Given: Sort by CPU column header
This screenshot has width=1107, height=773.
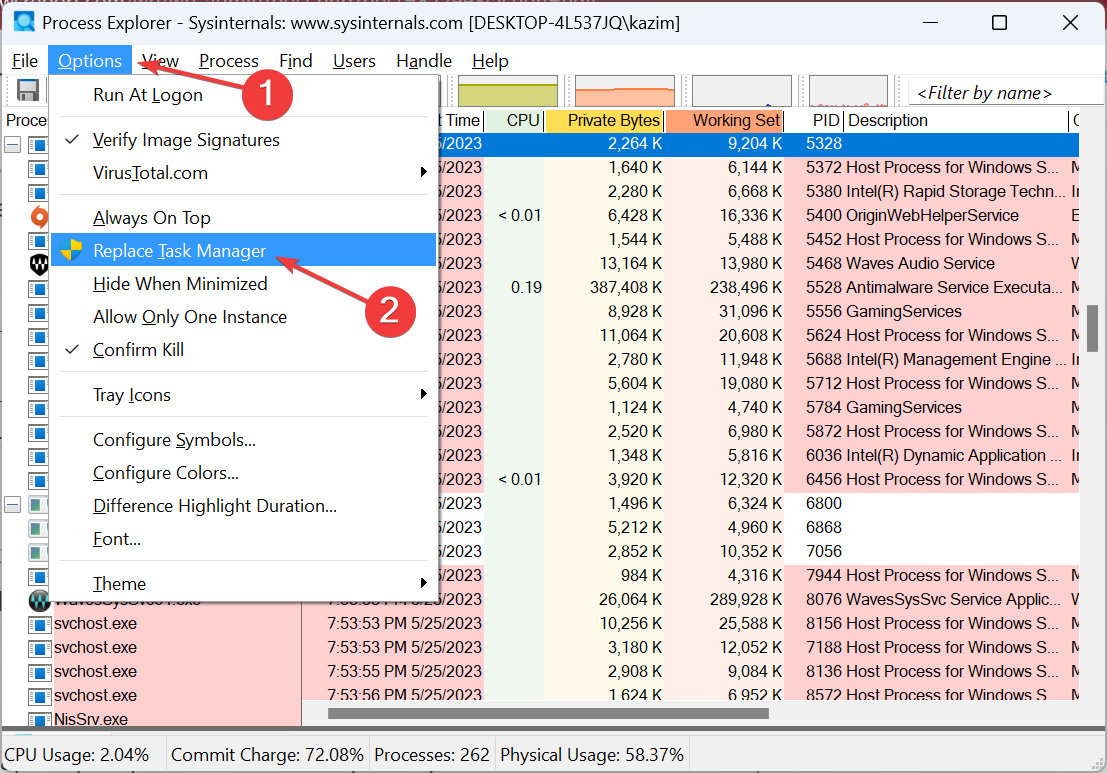Looking at the screenshot, I should pyautogui.click(x=514, y=121).
